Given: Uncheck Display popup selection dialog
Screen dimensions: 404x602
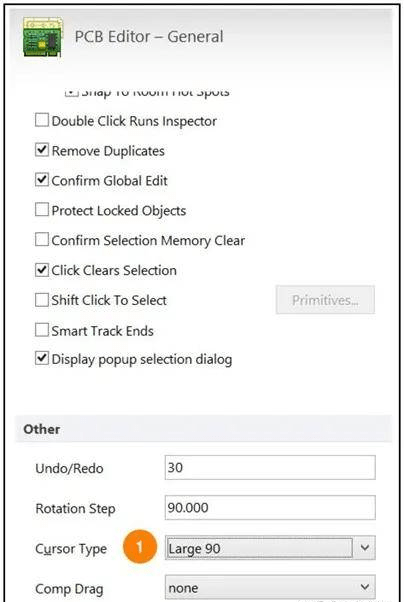Looking at the screenshot, I should [x=41, y=359].
